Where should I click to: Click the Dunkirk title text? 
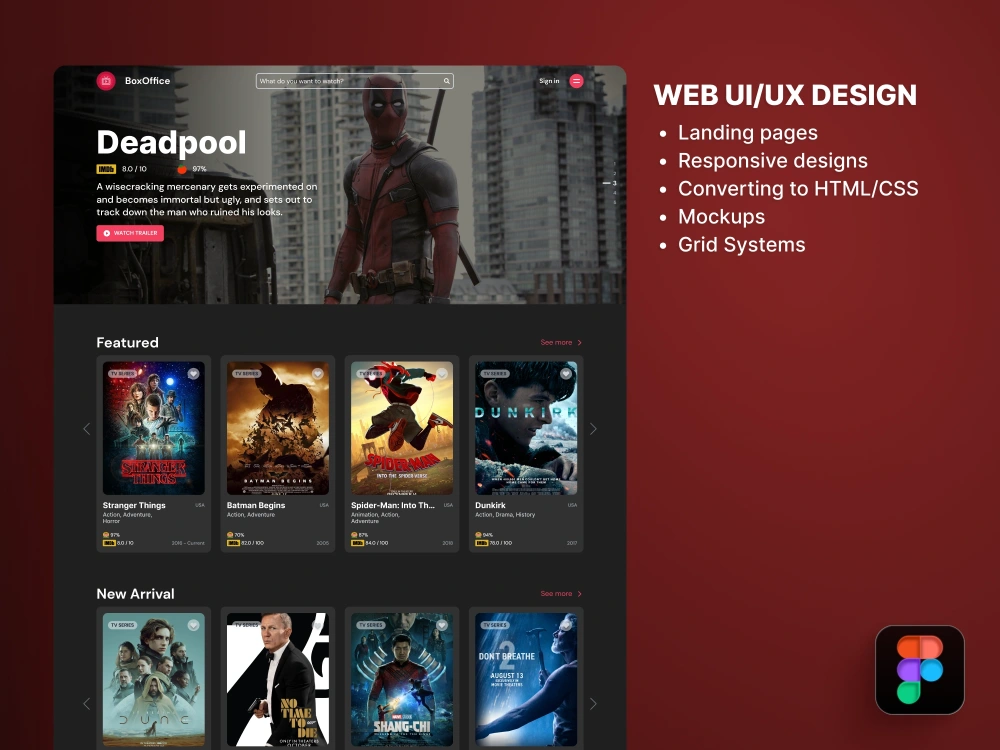point(490,505)
